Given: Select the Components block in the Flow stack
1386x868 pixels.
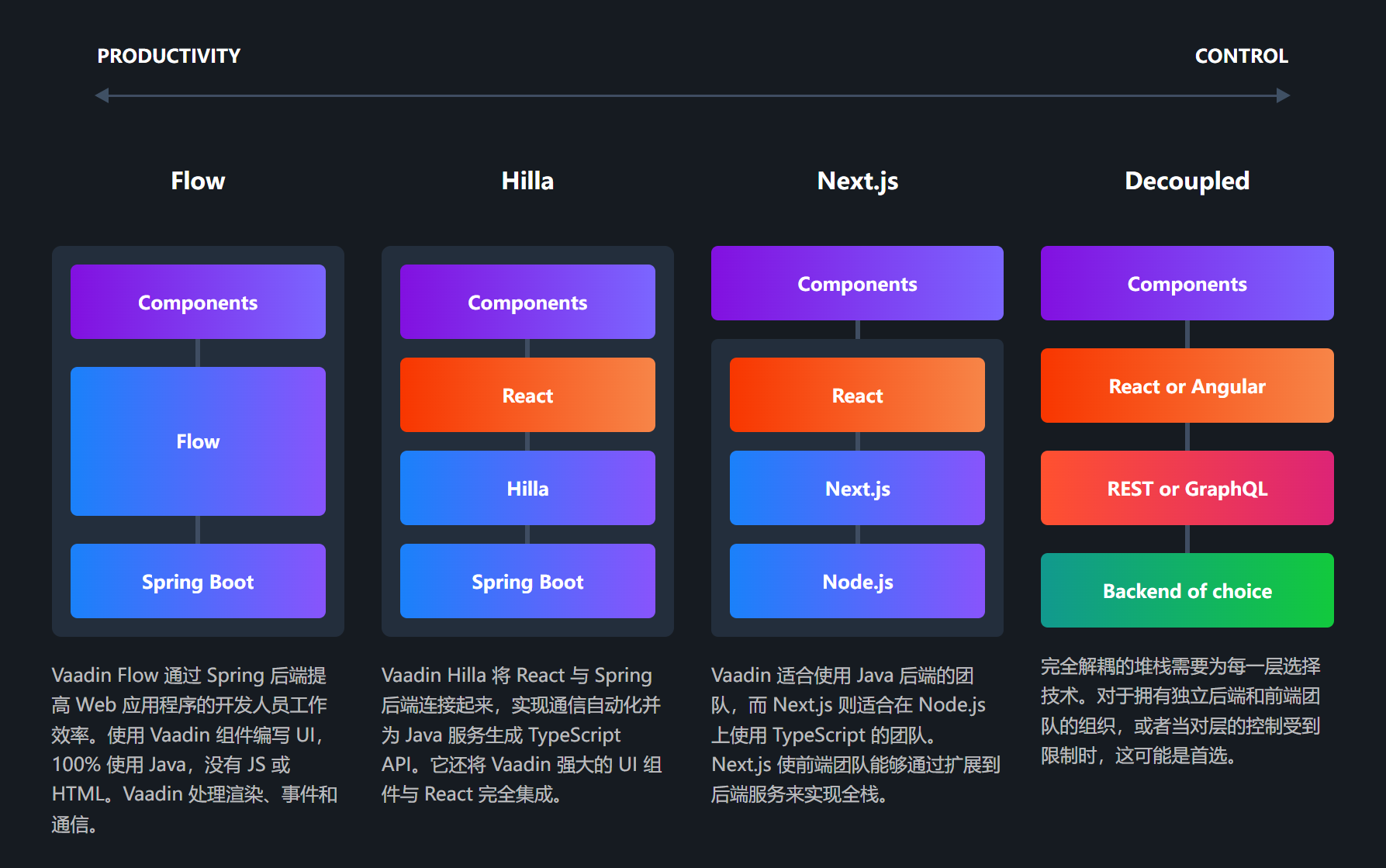Looking at the screenshot, I should 197,302.
